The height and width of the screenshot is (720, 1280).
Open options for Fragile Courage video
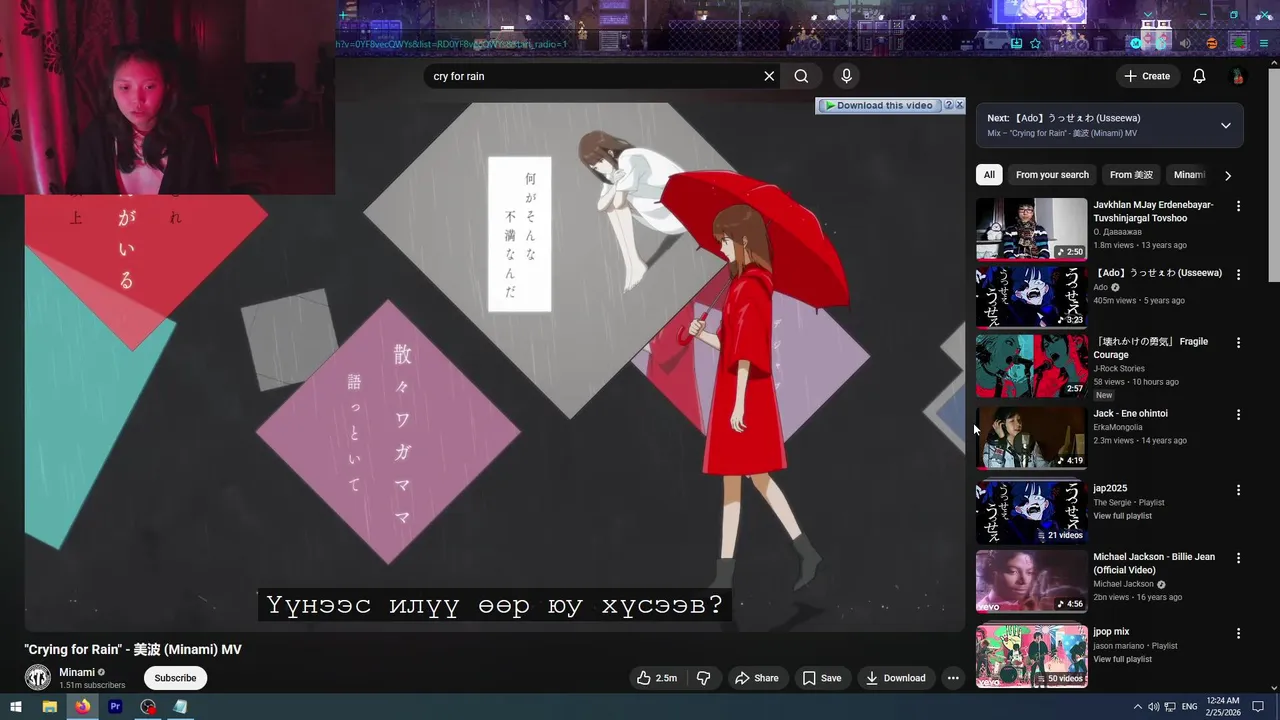click(1238, 342)
